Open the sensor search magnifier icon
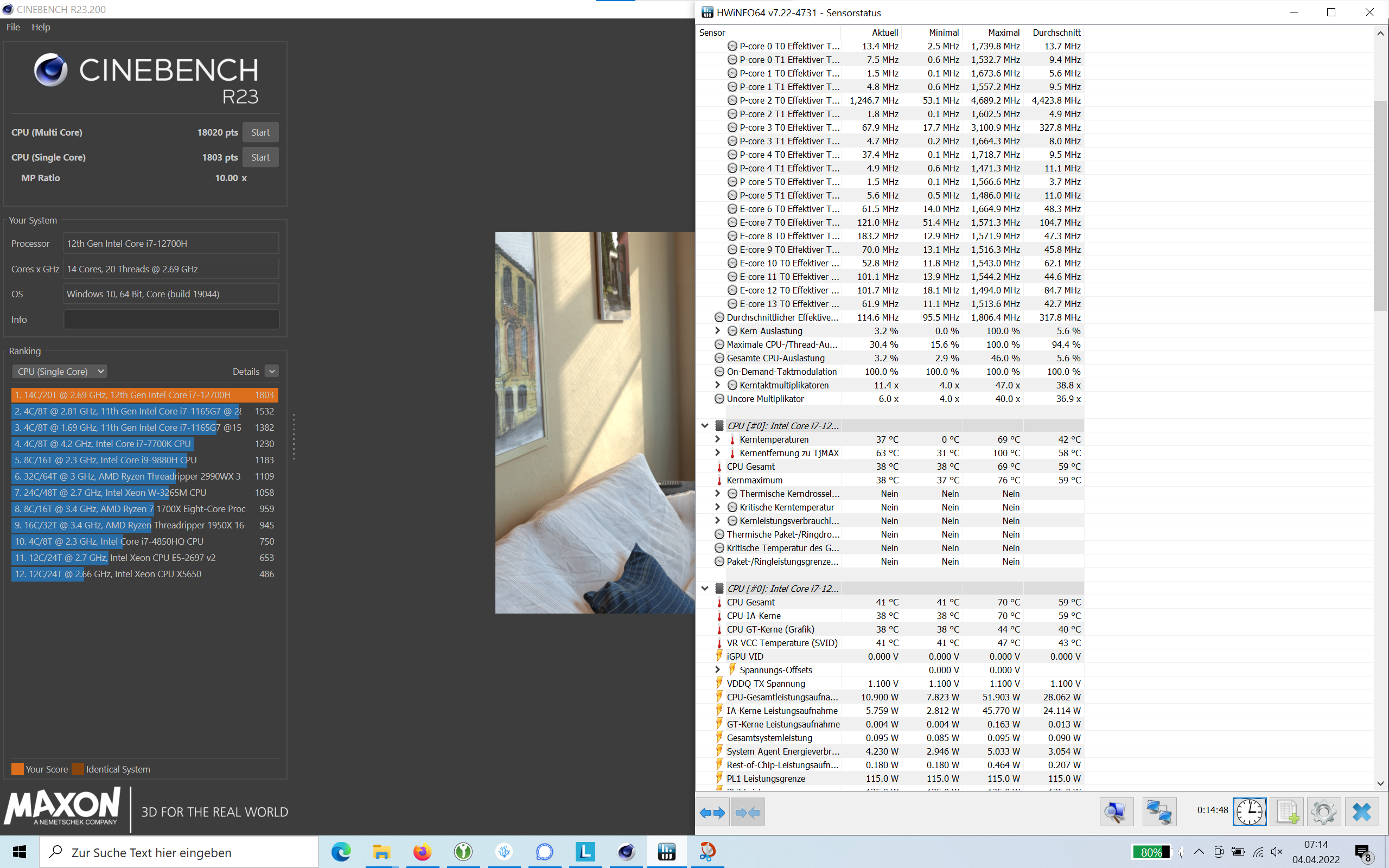 (x=1116, y=812)
